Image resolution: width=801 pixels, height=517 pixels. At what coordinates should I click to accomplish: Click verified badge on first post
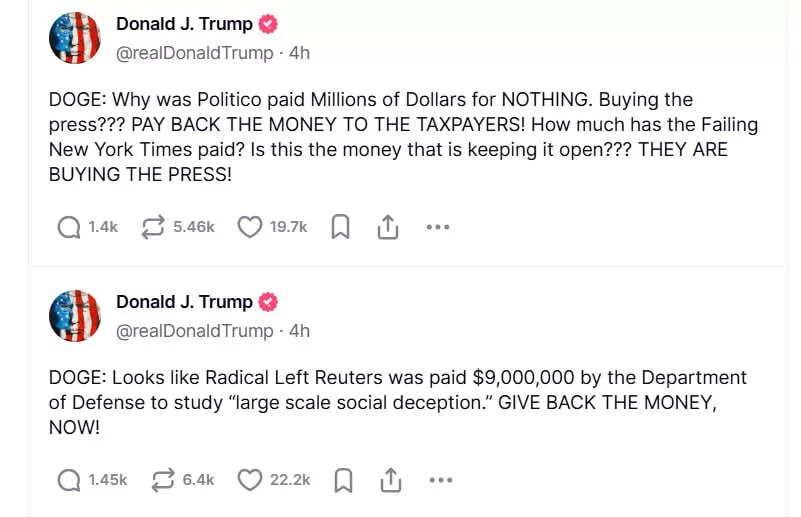click(x=268, y=24)
